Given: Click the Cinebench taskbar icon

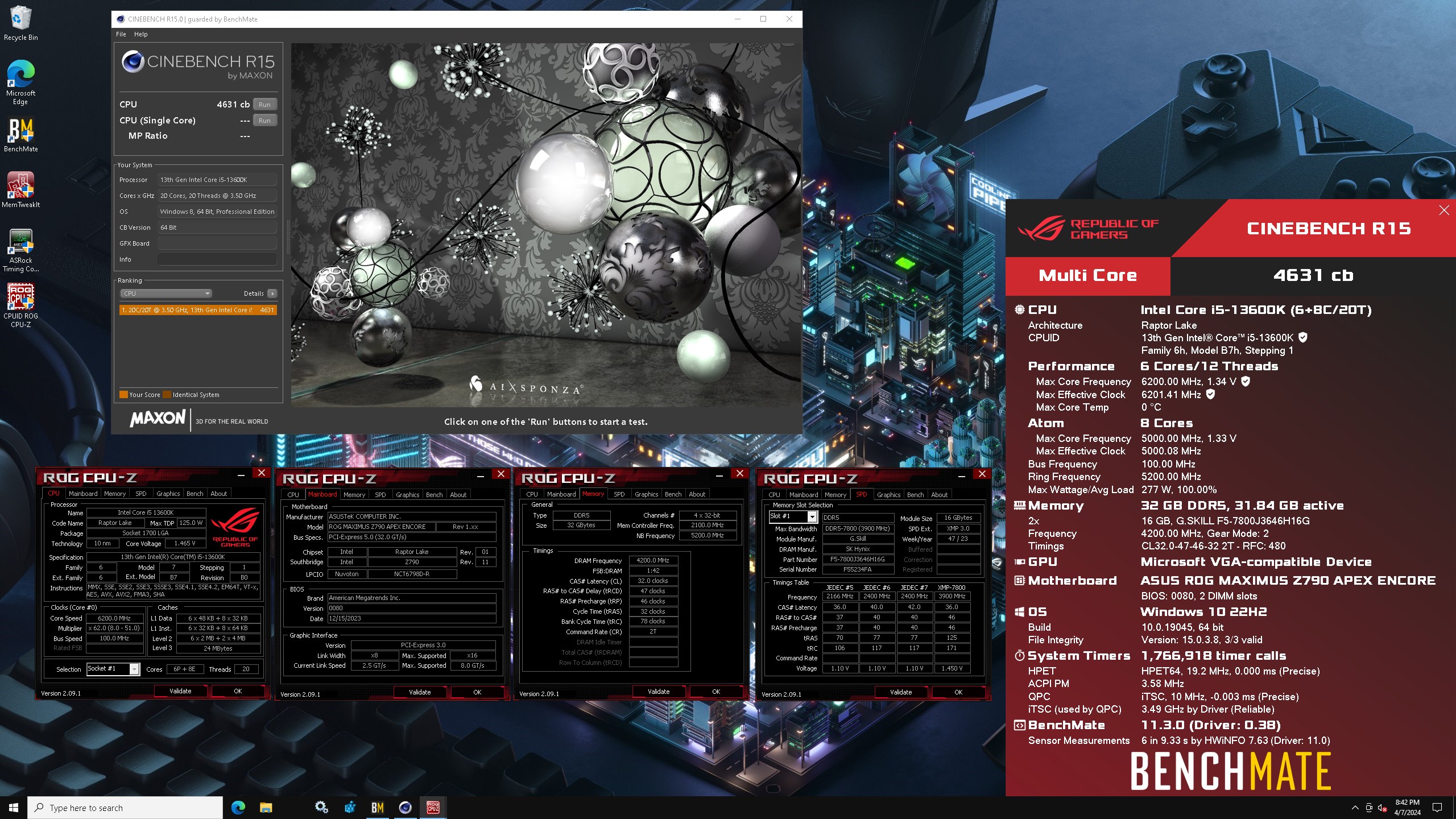Looking at the screenshot, I should (x=405, y=808).
